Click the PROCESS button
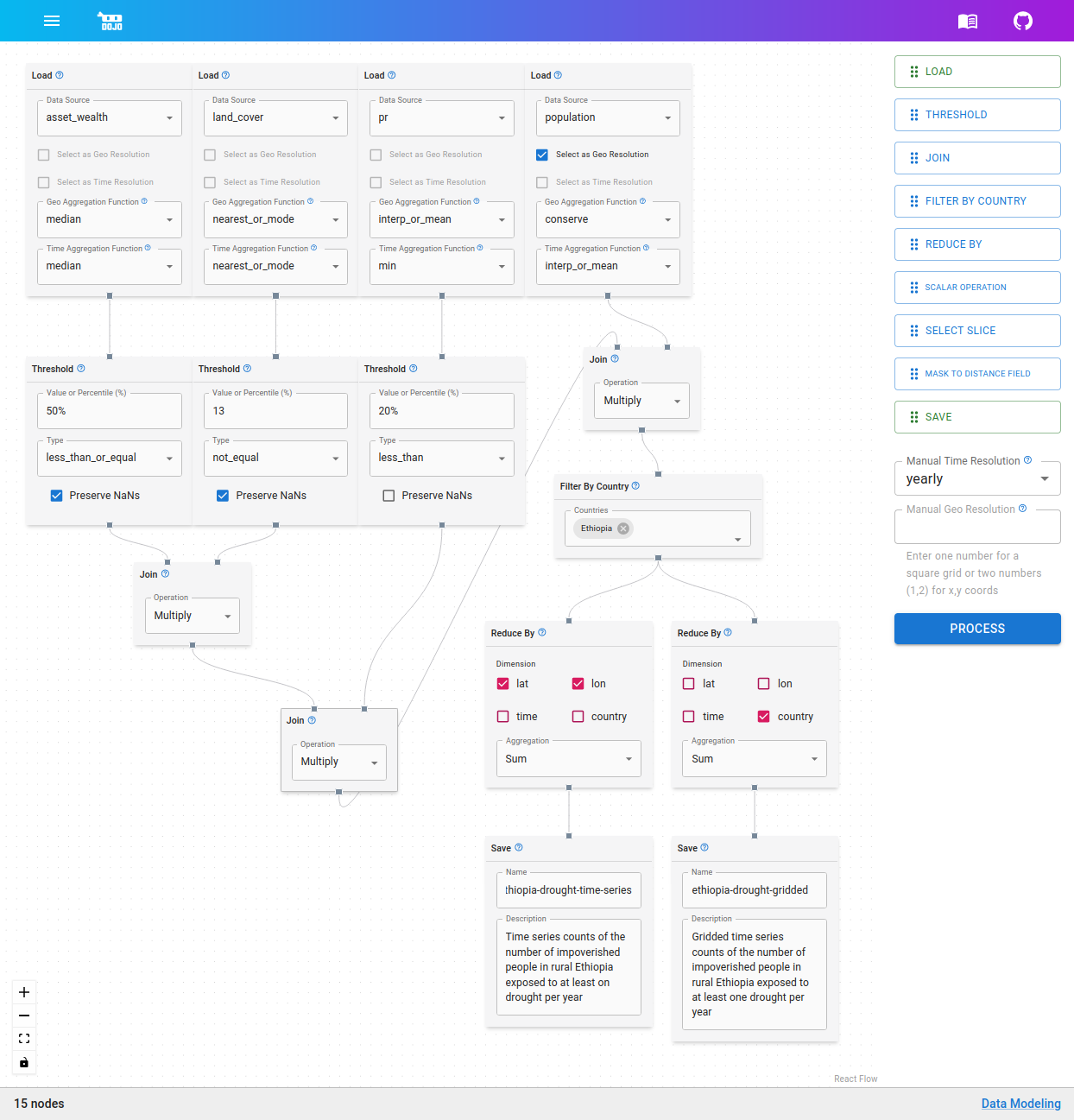1074x1120 pixels. coord(977,629)
